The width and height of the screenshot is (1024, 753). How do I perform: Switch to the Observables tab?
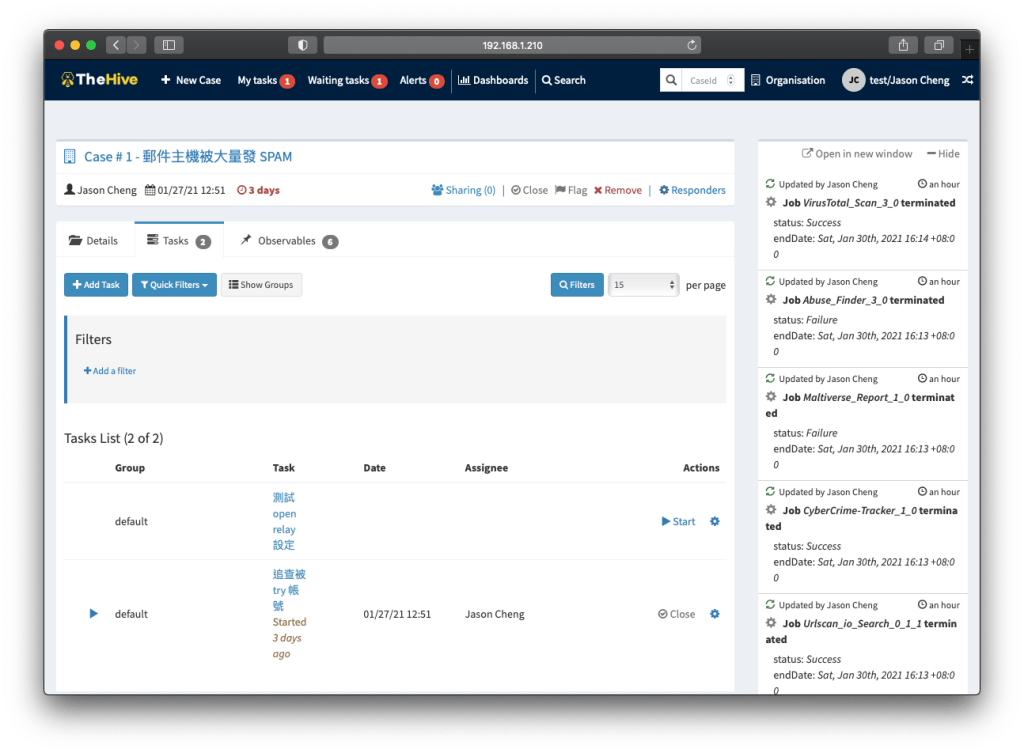[x=287, y=241]
